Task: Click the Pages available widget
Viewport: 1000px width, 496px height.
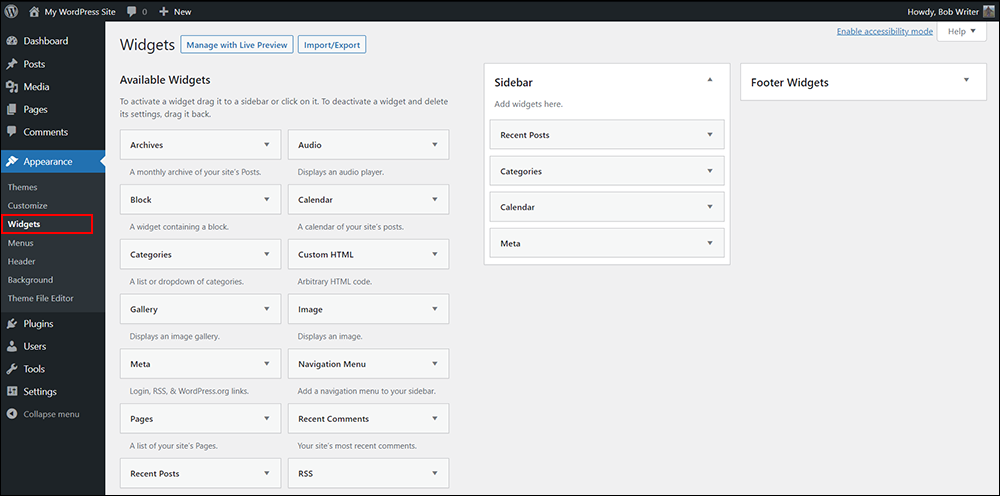Action: point(200,419)
